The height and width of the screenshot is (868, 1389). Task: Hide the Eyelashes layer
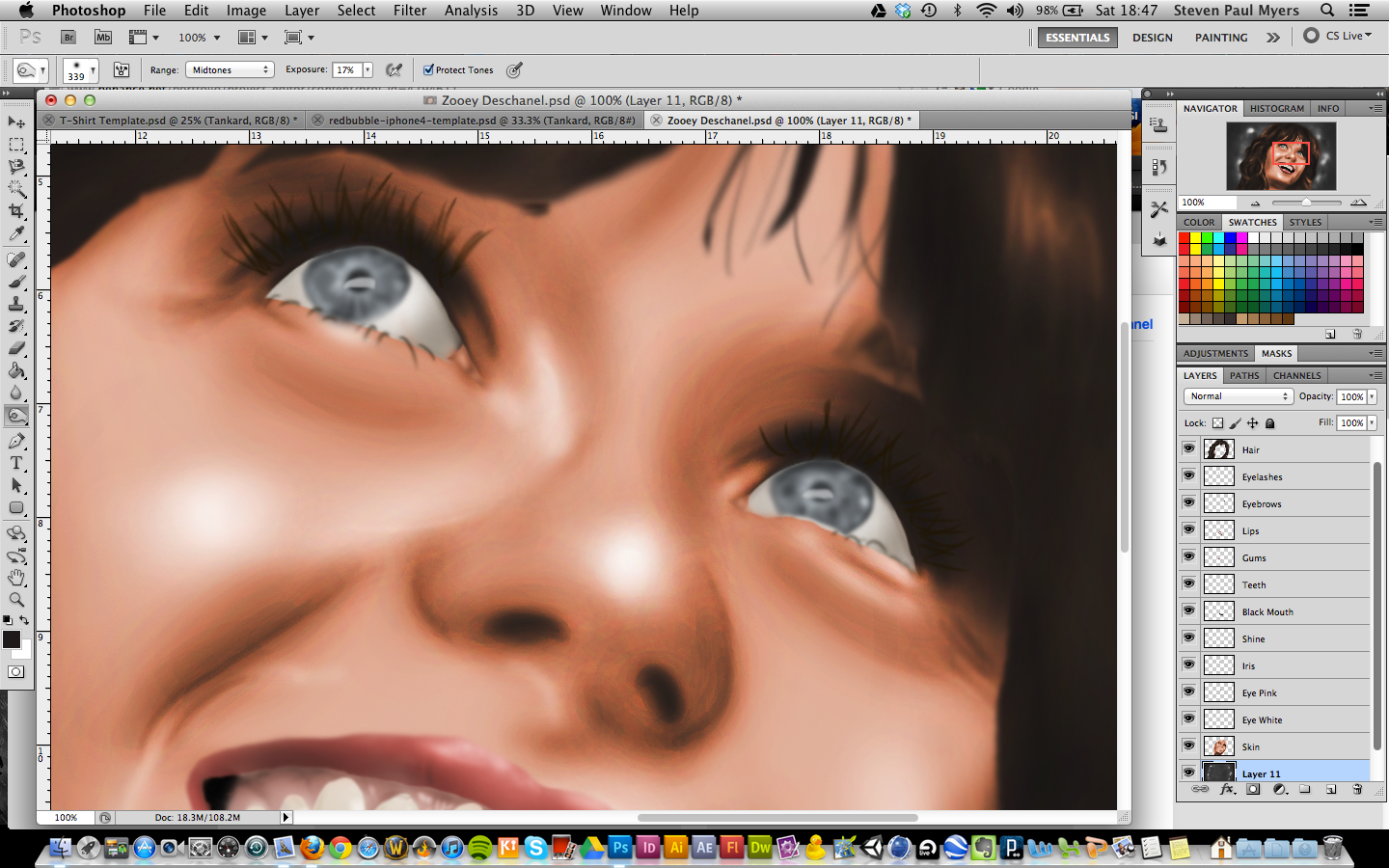(x=1188, y=476)
